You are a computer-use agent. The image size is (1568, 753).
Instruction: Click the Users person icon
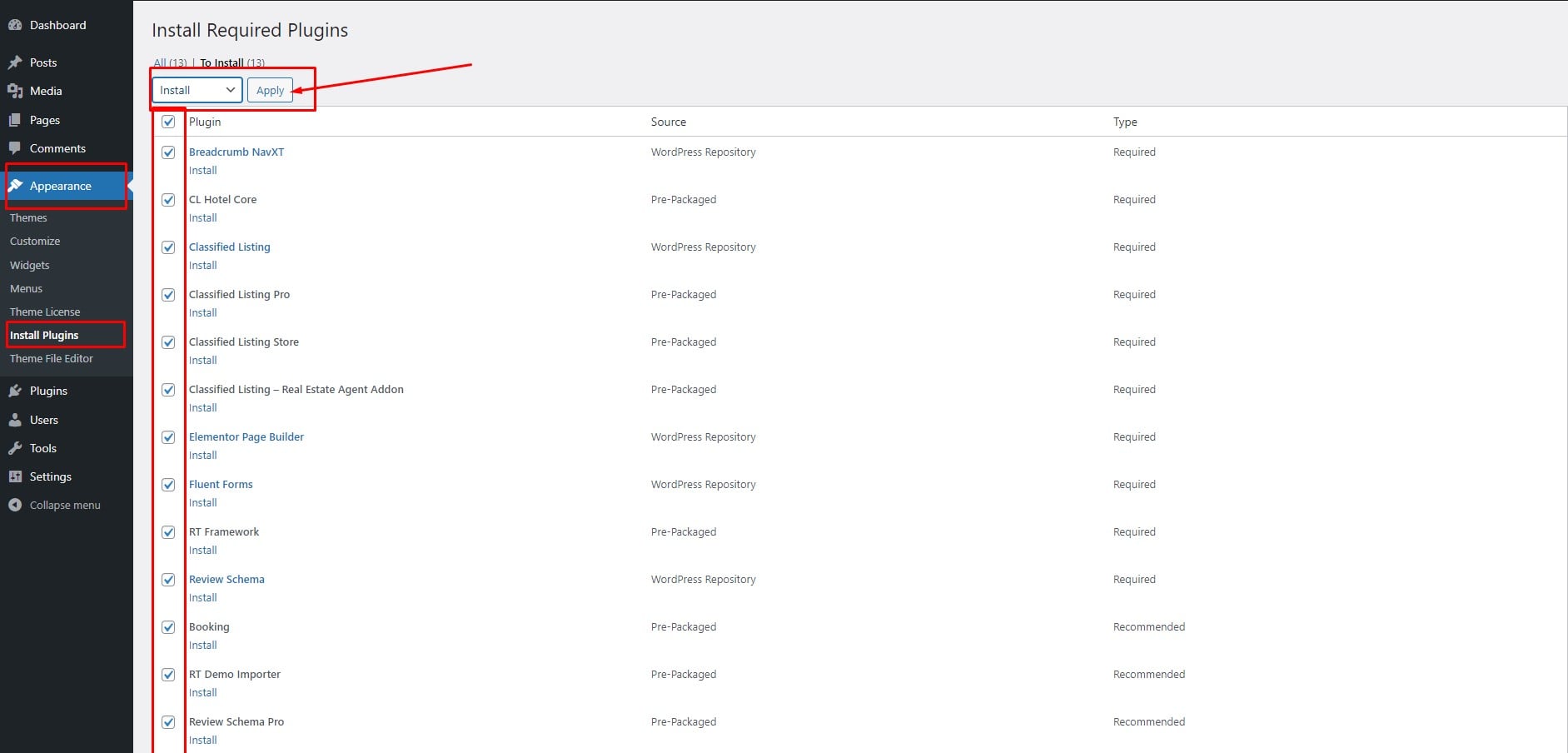tap(15, 420)
